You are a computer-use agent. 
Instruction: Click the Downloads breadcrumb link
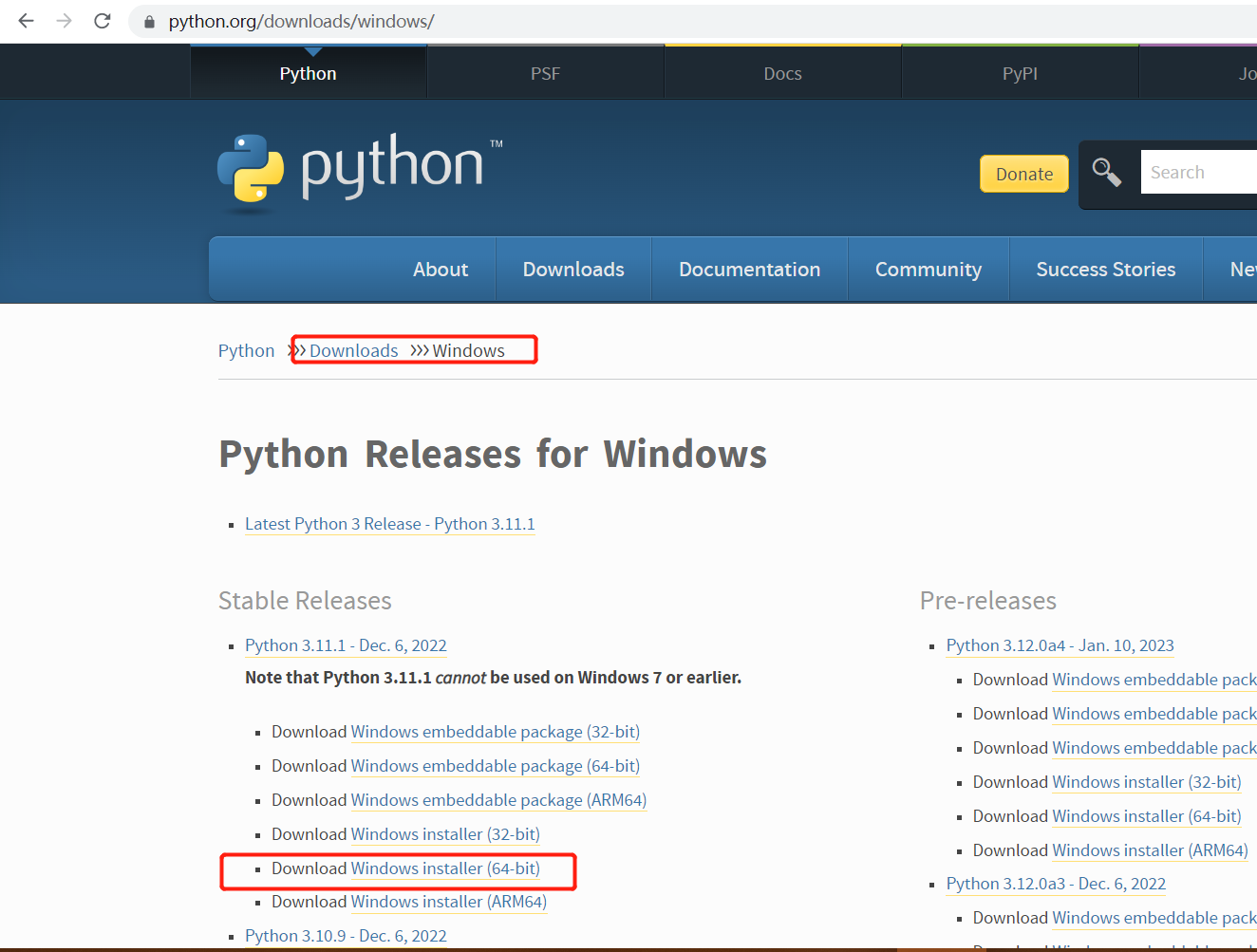pyautogui.click(x=353, y=350)
